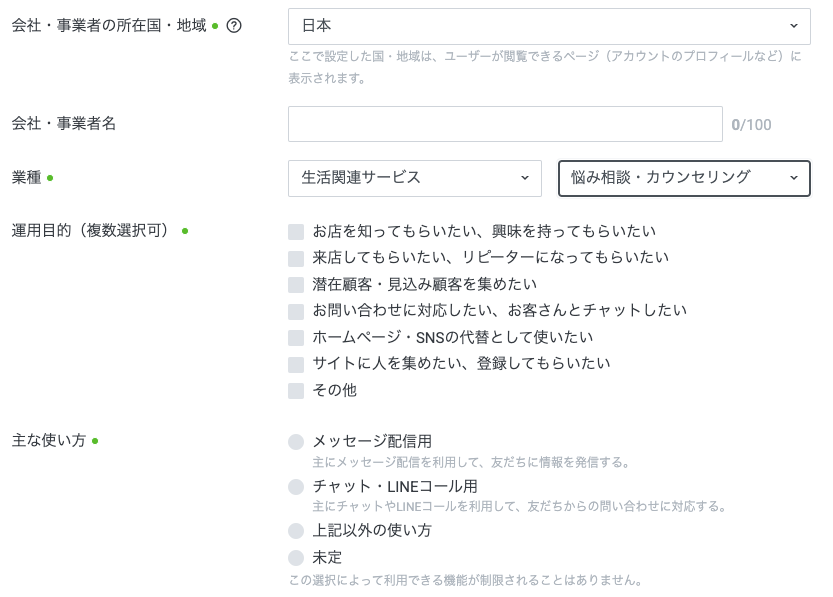This screenshot has width=833, height=597.
Task: Check ホームページ・SNSの代替として使いたい box
Action: click(x=296, y=338)
